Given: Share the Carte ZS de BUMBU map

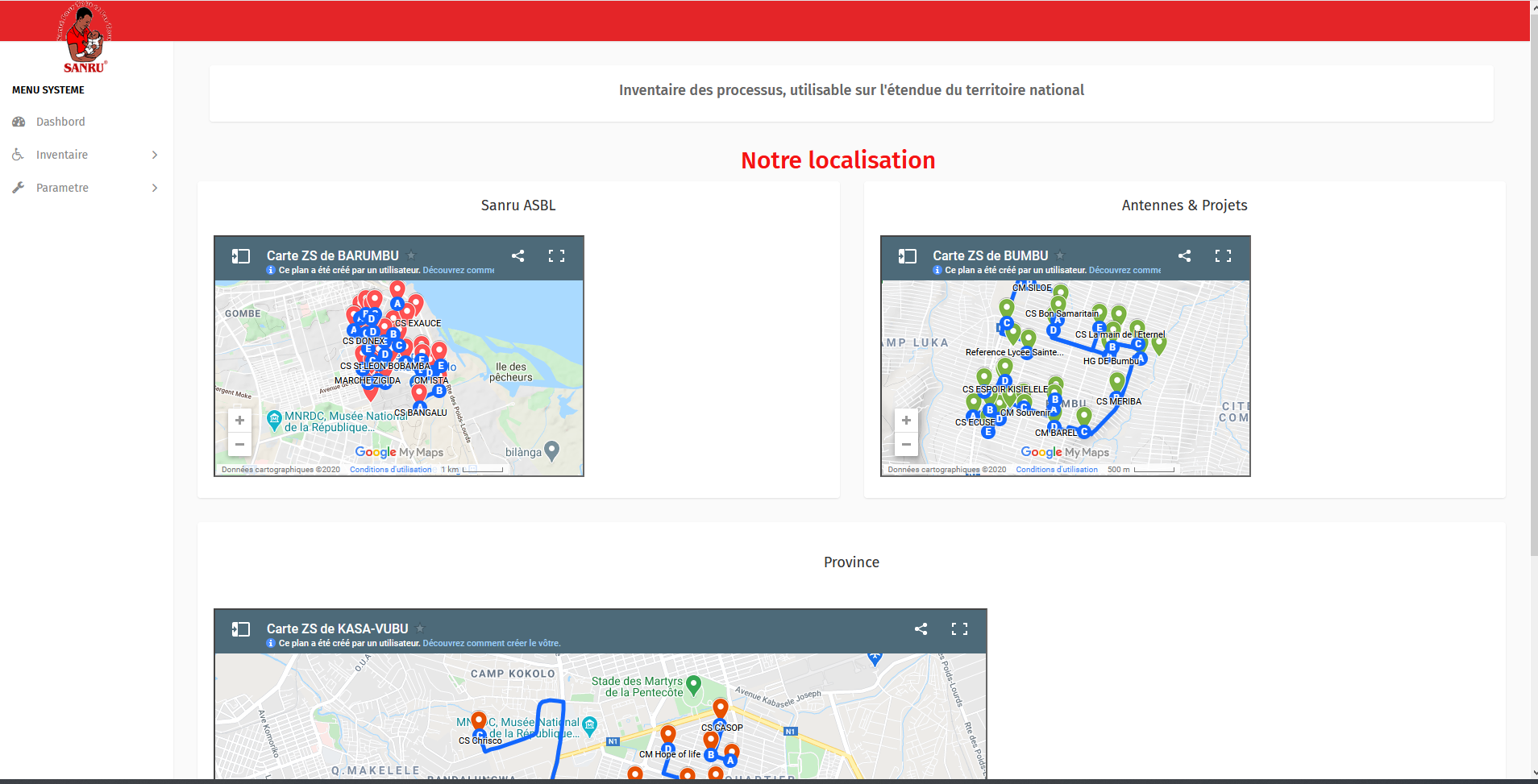Looking at the screenshot, I should tap(1184, 256).
